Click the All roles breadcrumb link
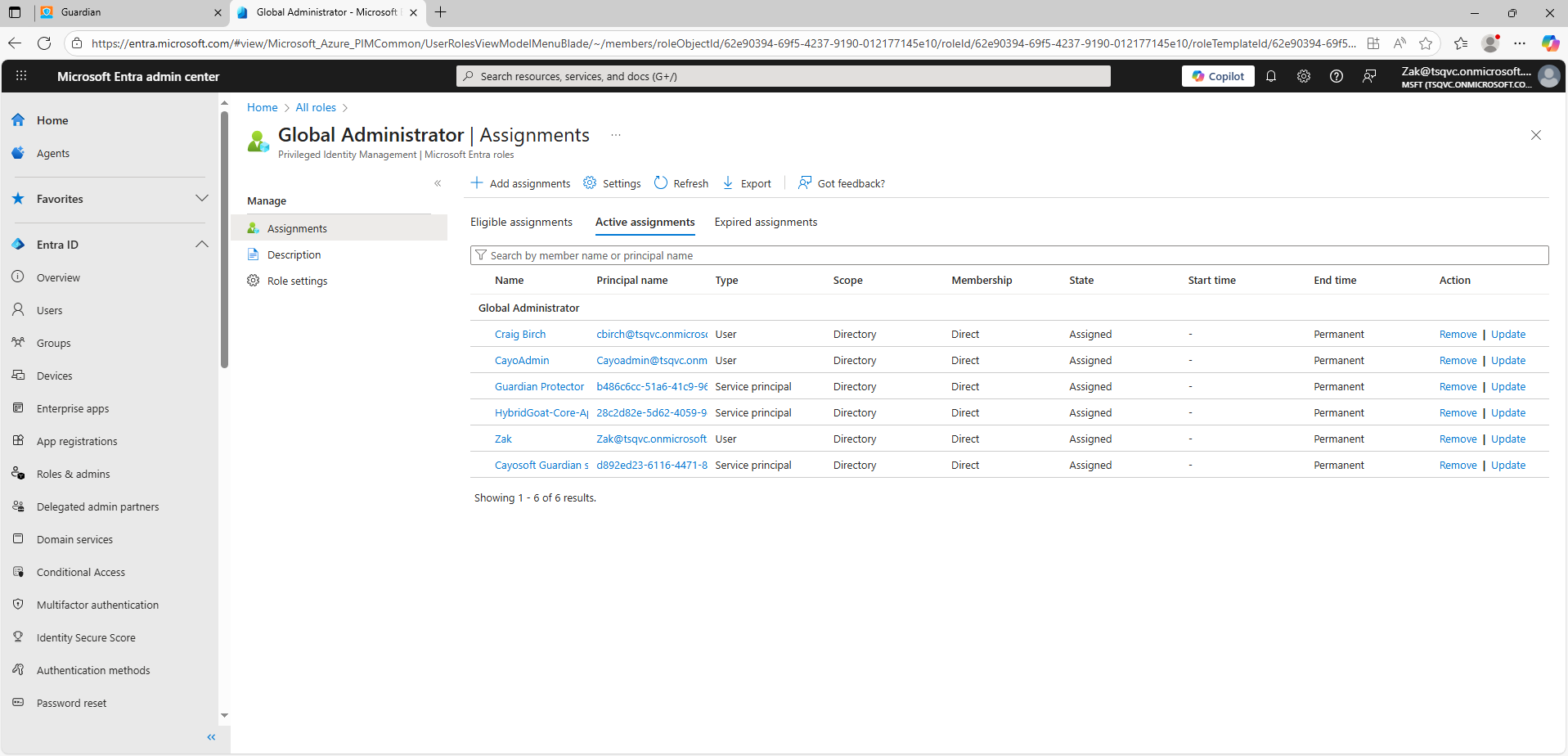 (316, 108)
